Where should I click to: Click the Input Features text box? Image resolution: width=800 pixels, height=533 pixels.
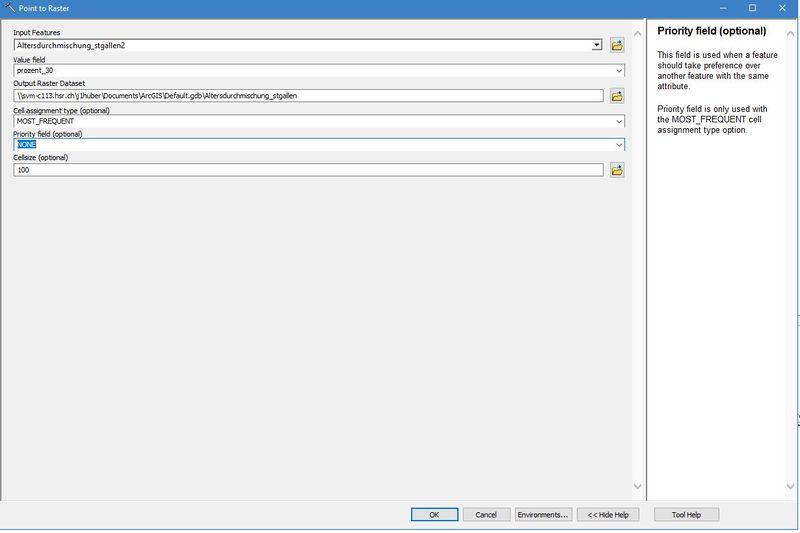[300, 45]
